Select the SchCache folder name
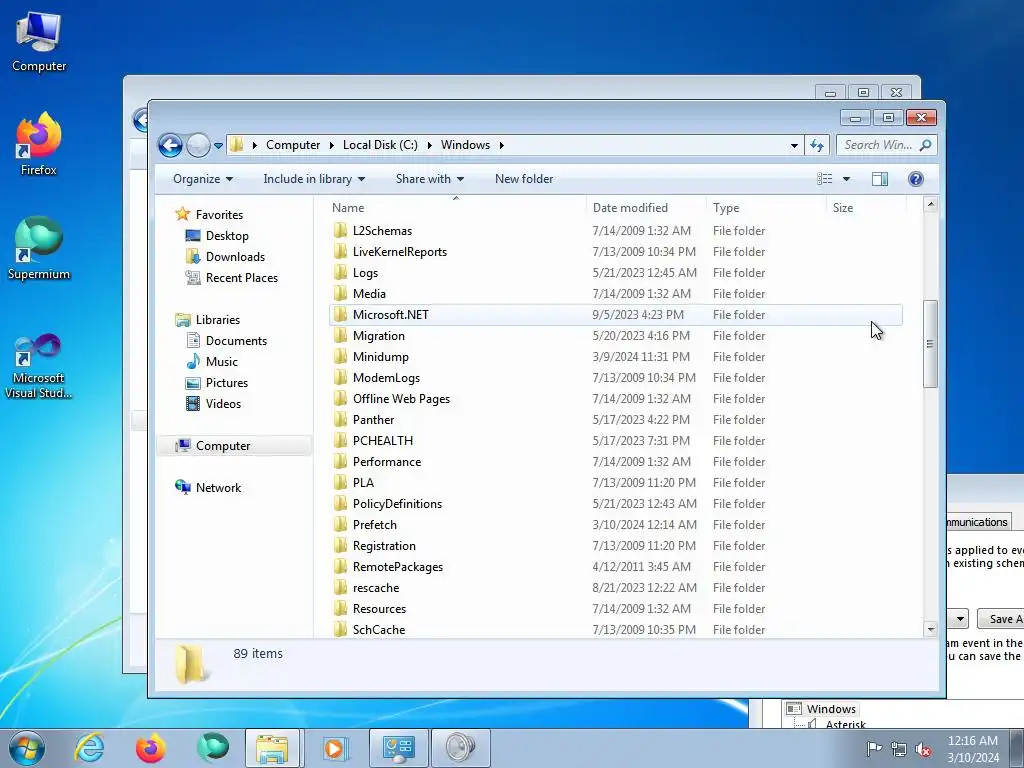1024x768 pixels. point(379,630)
